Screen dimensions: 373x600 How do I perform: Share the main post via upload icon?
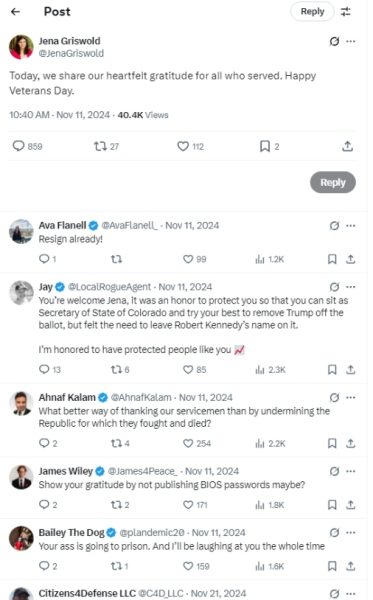pyautogui.click(x=347, y=146)
